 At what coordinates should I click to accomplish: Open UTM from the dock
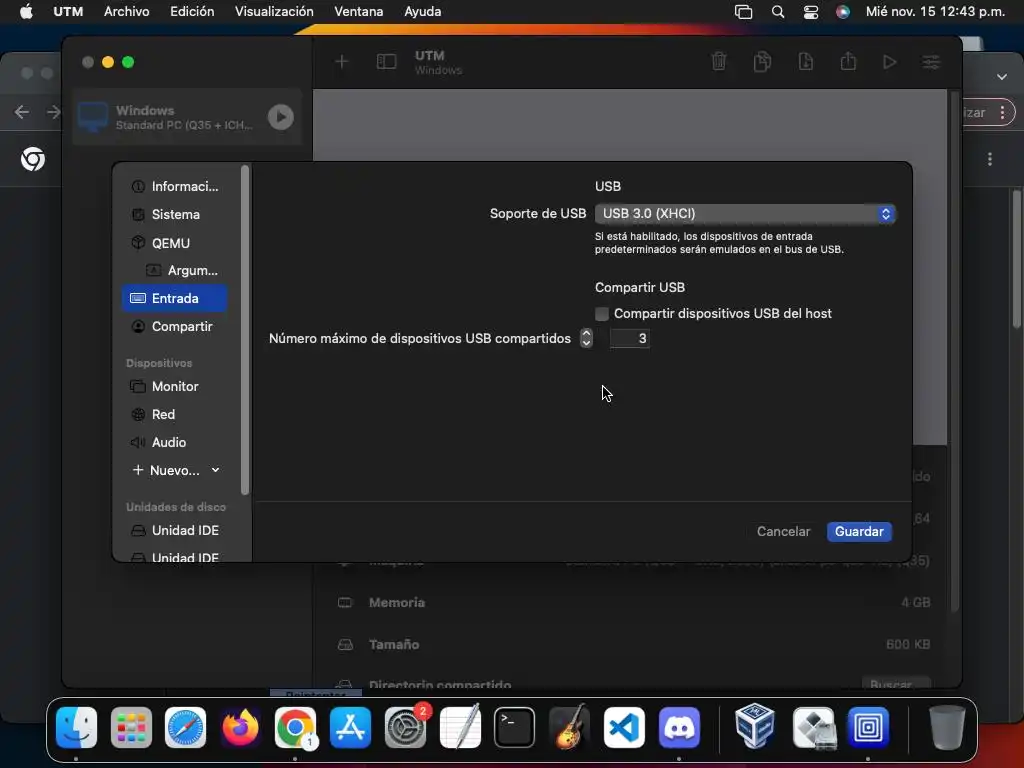point(869,728)
